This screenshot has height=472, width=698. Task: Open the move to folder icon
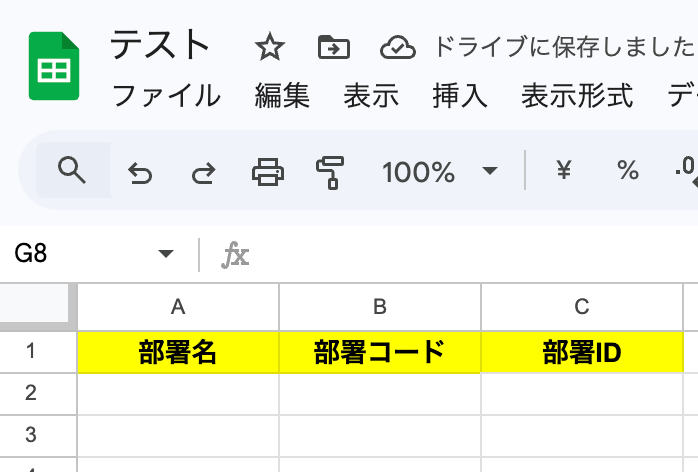(334, 47)
